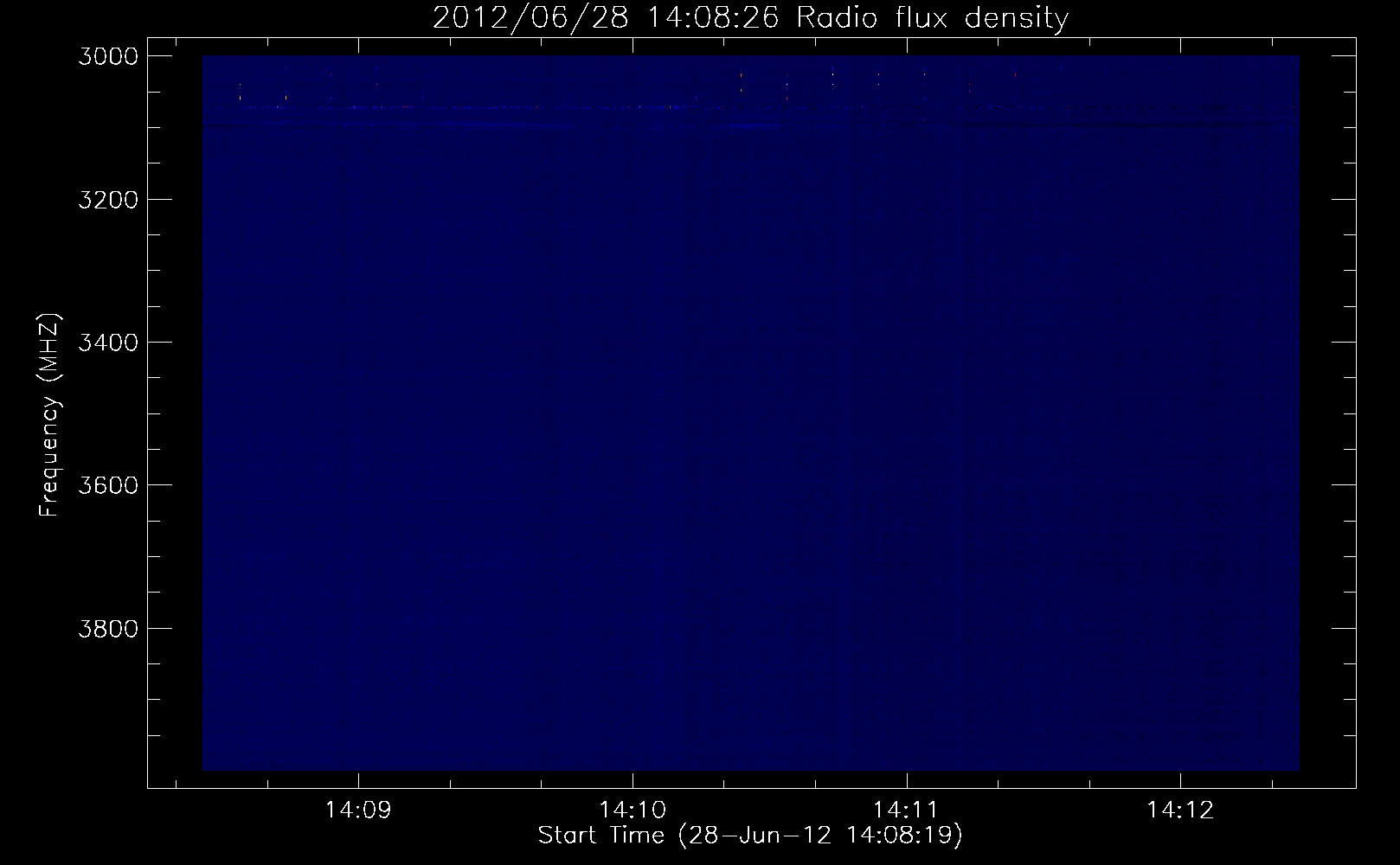Image resolution: width=1400 pixels, height=865 pixels.
Task: Click the 'Start Time (28-Jun-12 14:08:19)' axis title
Action: pos(750,836)
